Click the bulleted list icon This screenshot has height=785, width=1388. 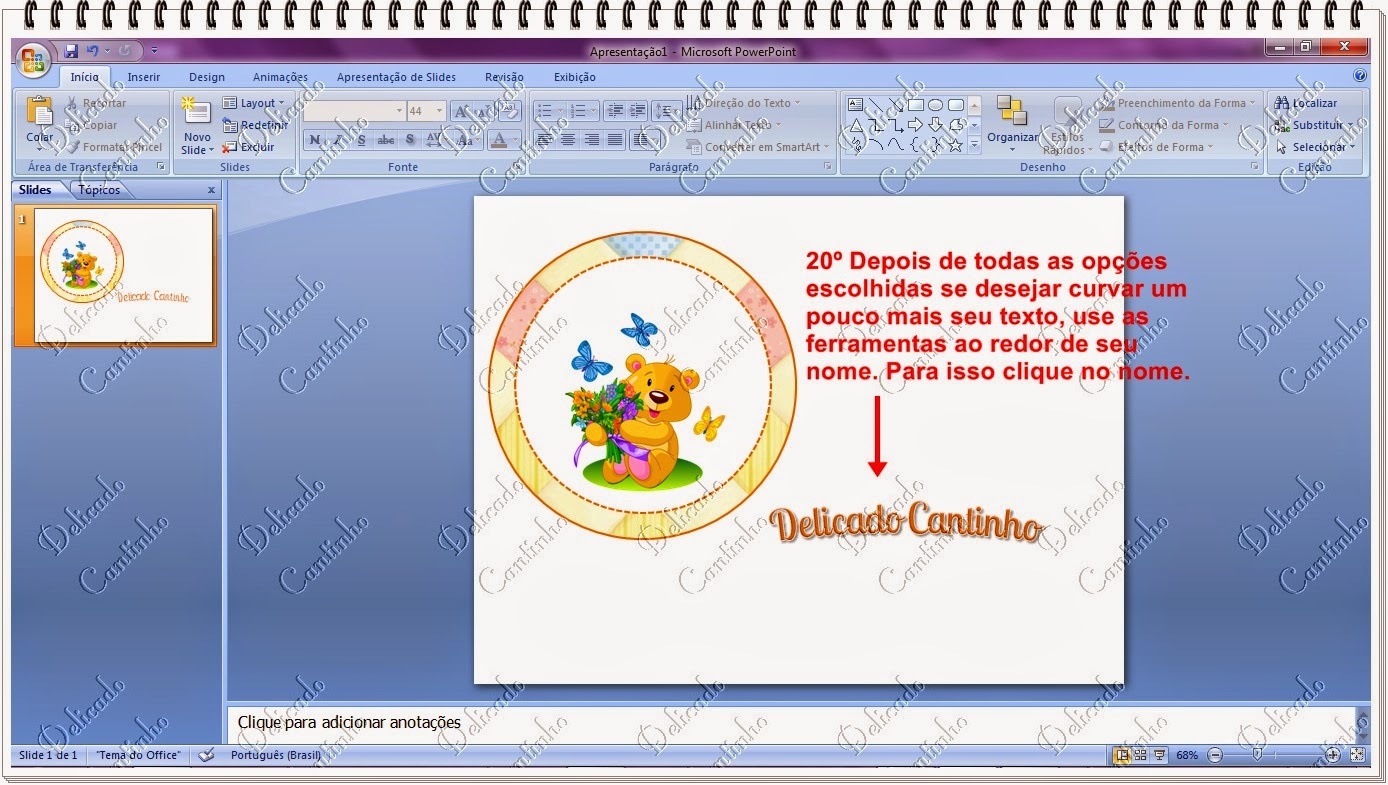coord(544,111)
